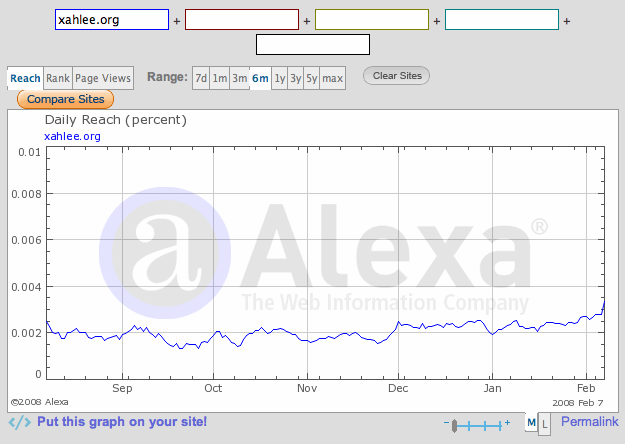Select medium graph size M
625x444 pixels.
531,424
